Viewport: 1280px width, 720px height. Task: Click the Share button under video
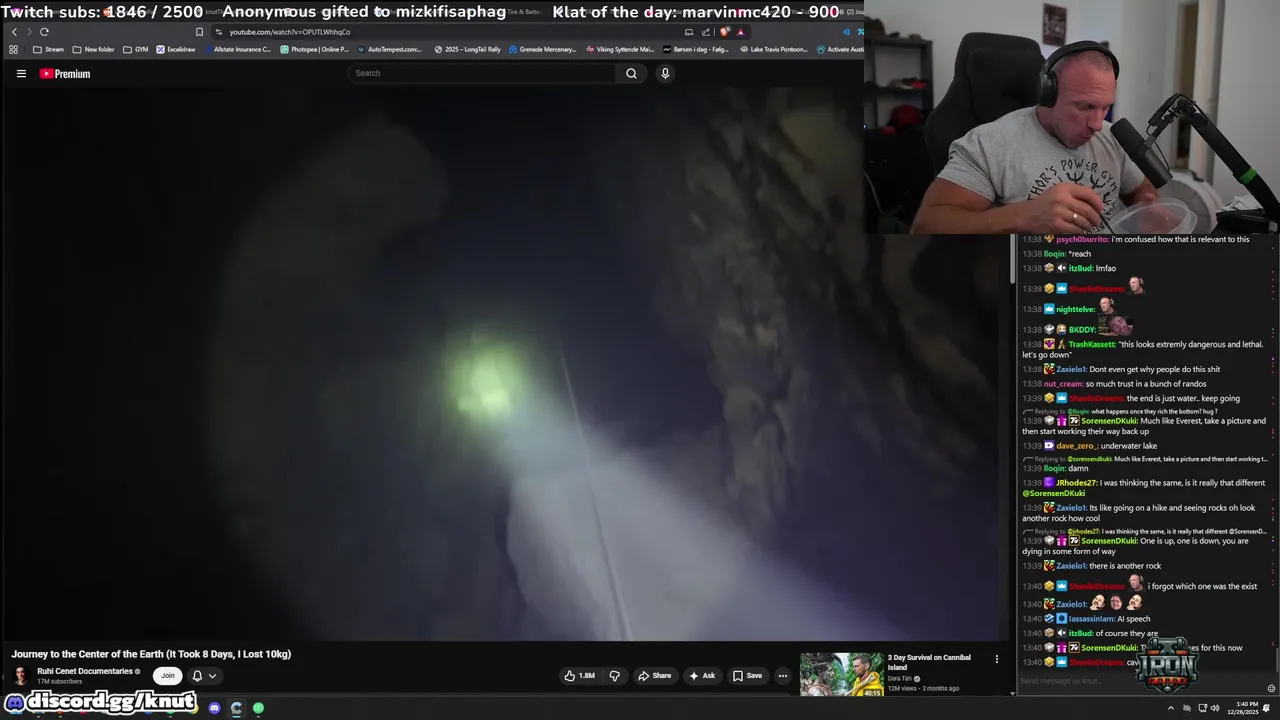pyautogui.click(x=655, y=676)
